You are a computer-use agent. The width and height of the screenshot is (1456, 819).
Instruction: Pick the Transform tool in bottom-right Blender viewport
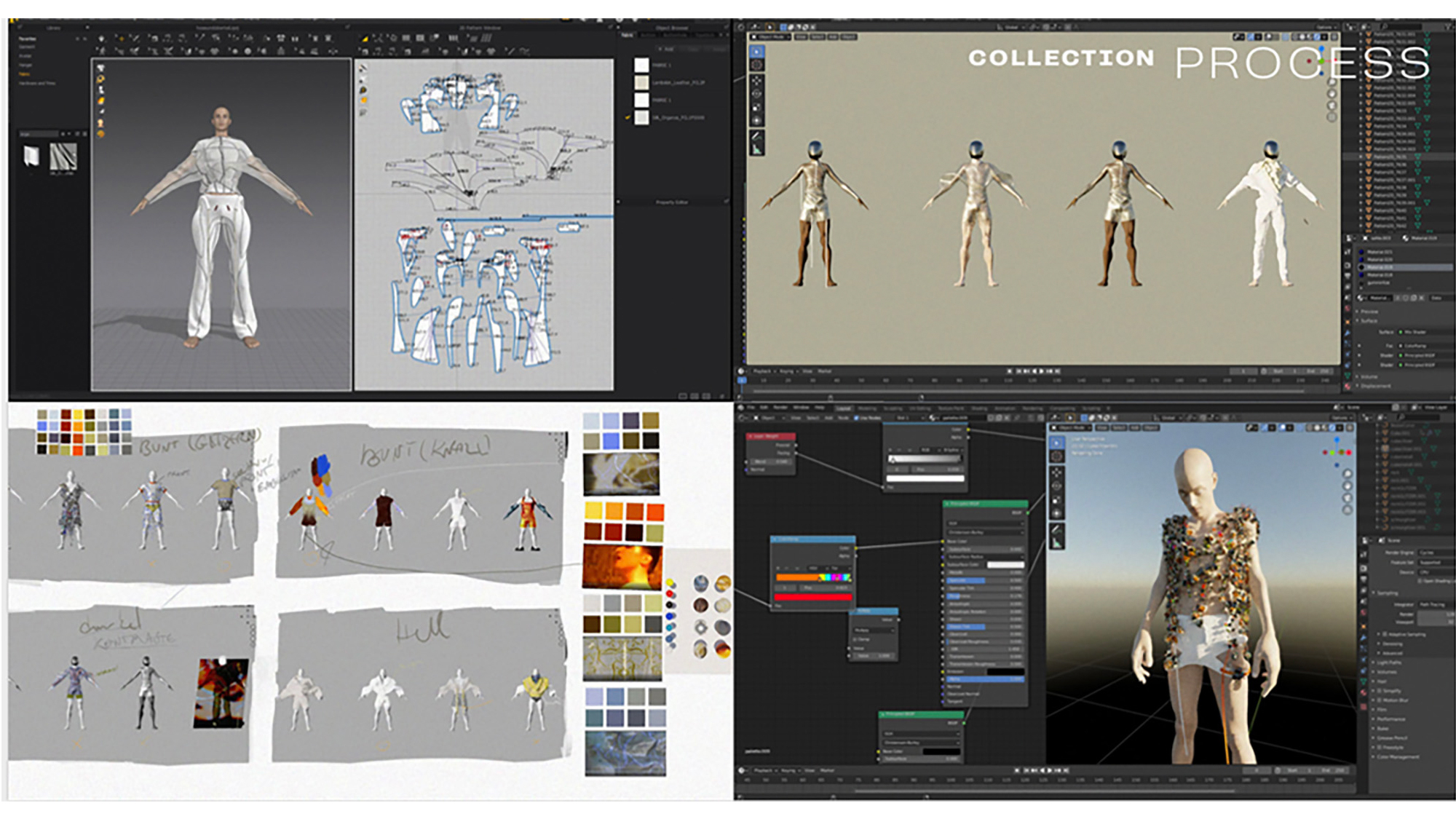point(1057,513)
